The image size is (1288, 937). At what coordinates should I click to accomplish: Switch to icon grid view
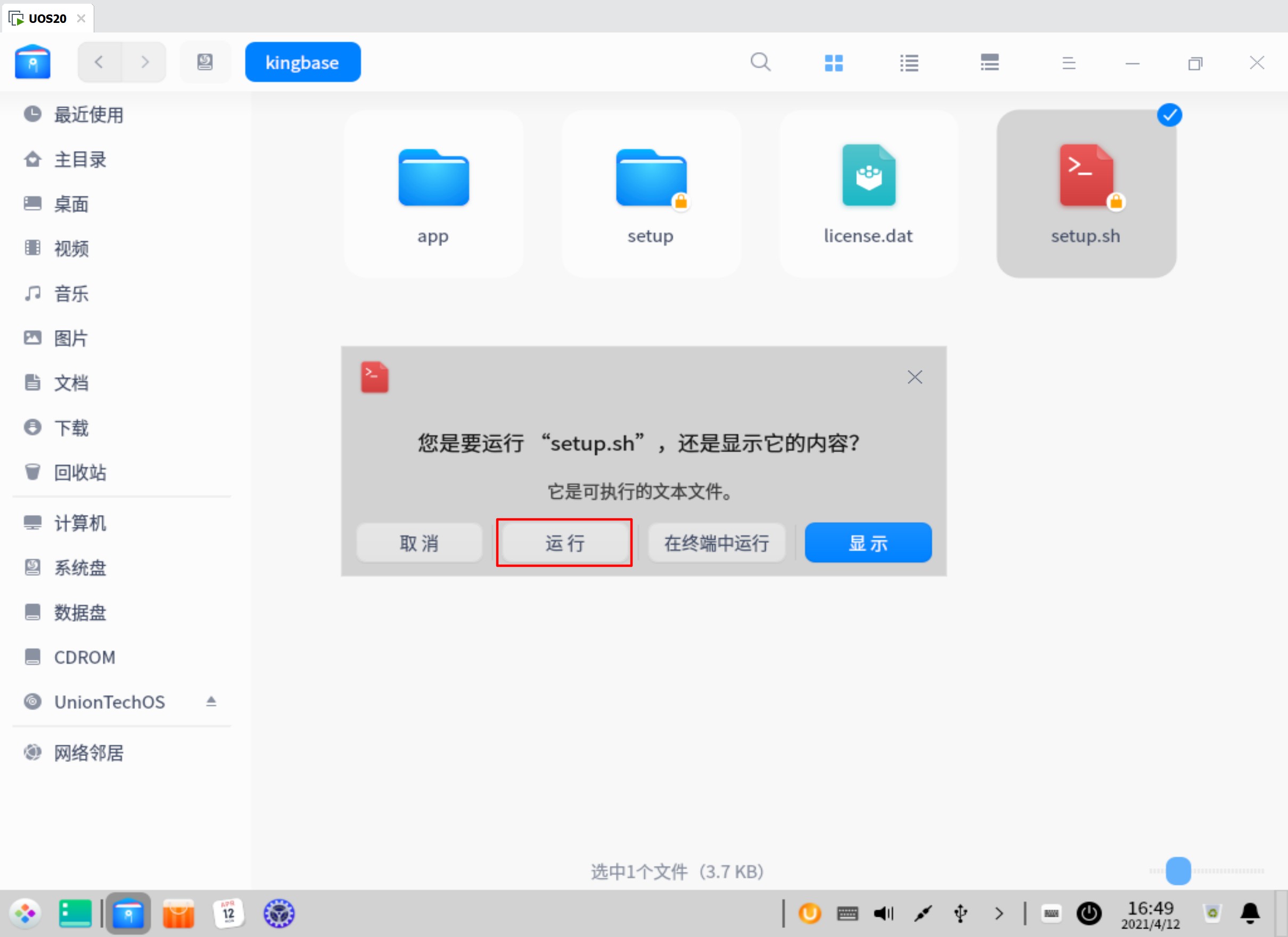833,62
